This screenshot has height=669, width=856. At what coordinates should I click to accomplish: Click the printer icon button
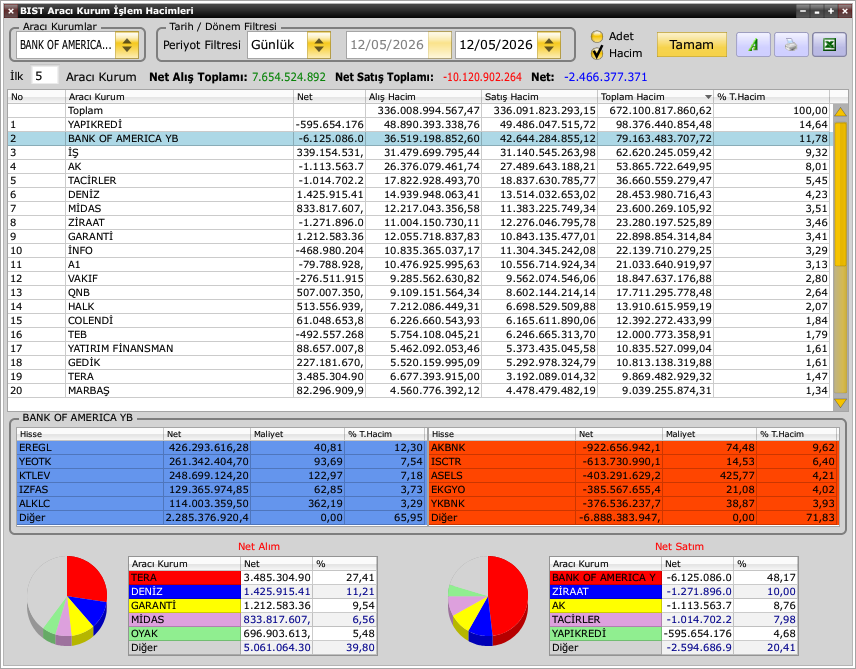(x=790, y=45)
